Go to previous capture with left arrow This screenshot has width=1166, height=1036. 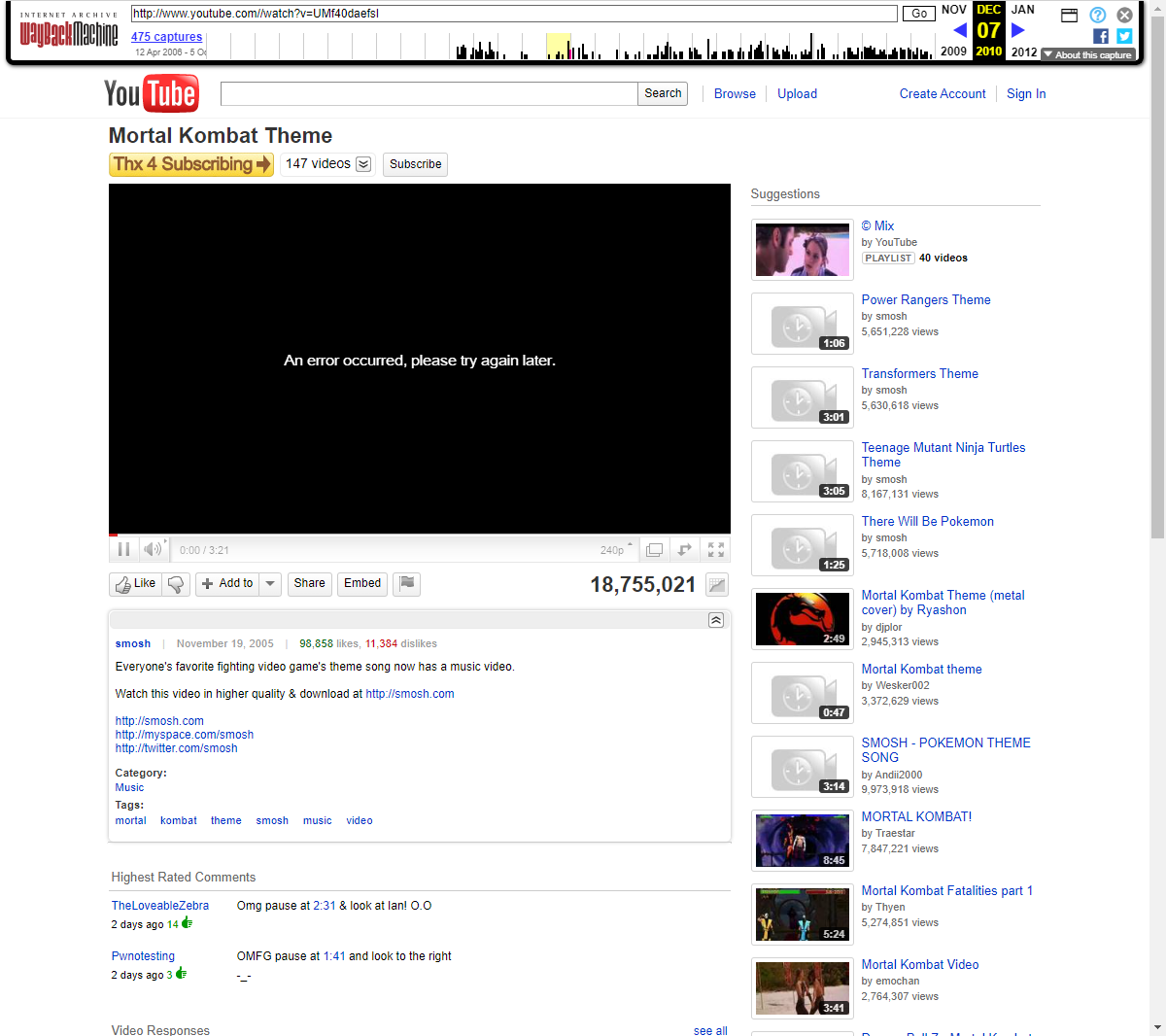tap(960, 30)
